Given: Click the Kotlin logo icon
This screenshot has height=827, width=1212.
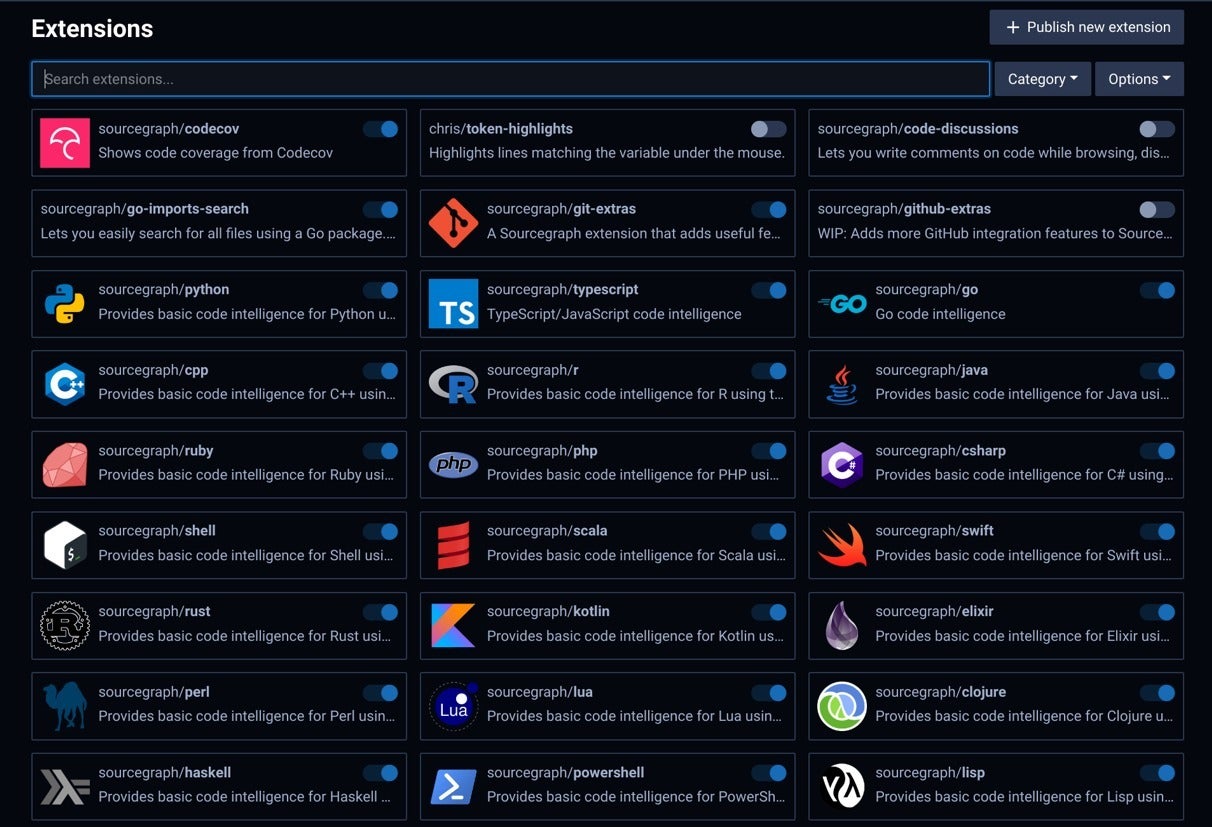Looking at the screenshot, I should pos(453,626).
